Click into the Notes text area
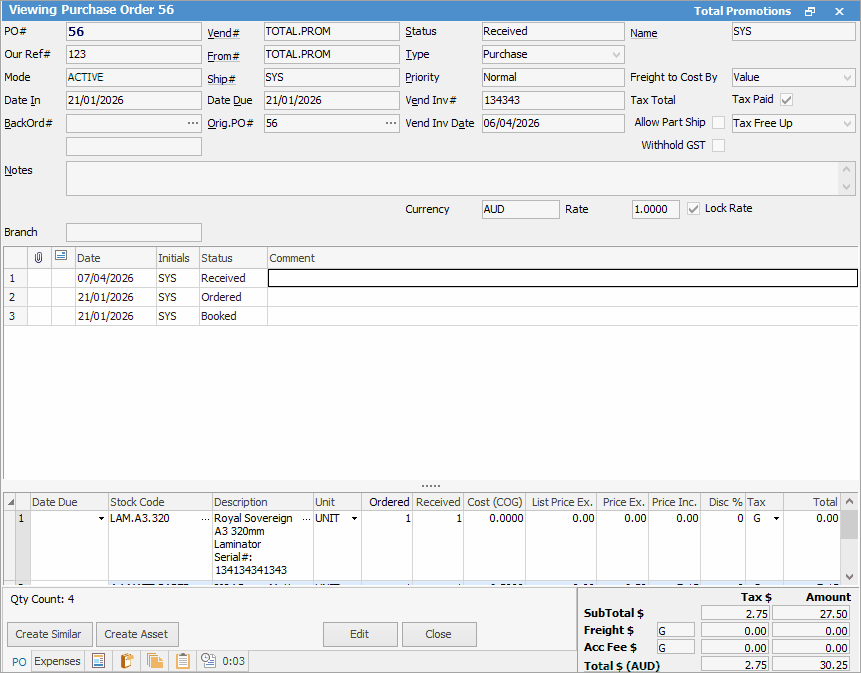The image size is (861, 673). point(454,178)
